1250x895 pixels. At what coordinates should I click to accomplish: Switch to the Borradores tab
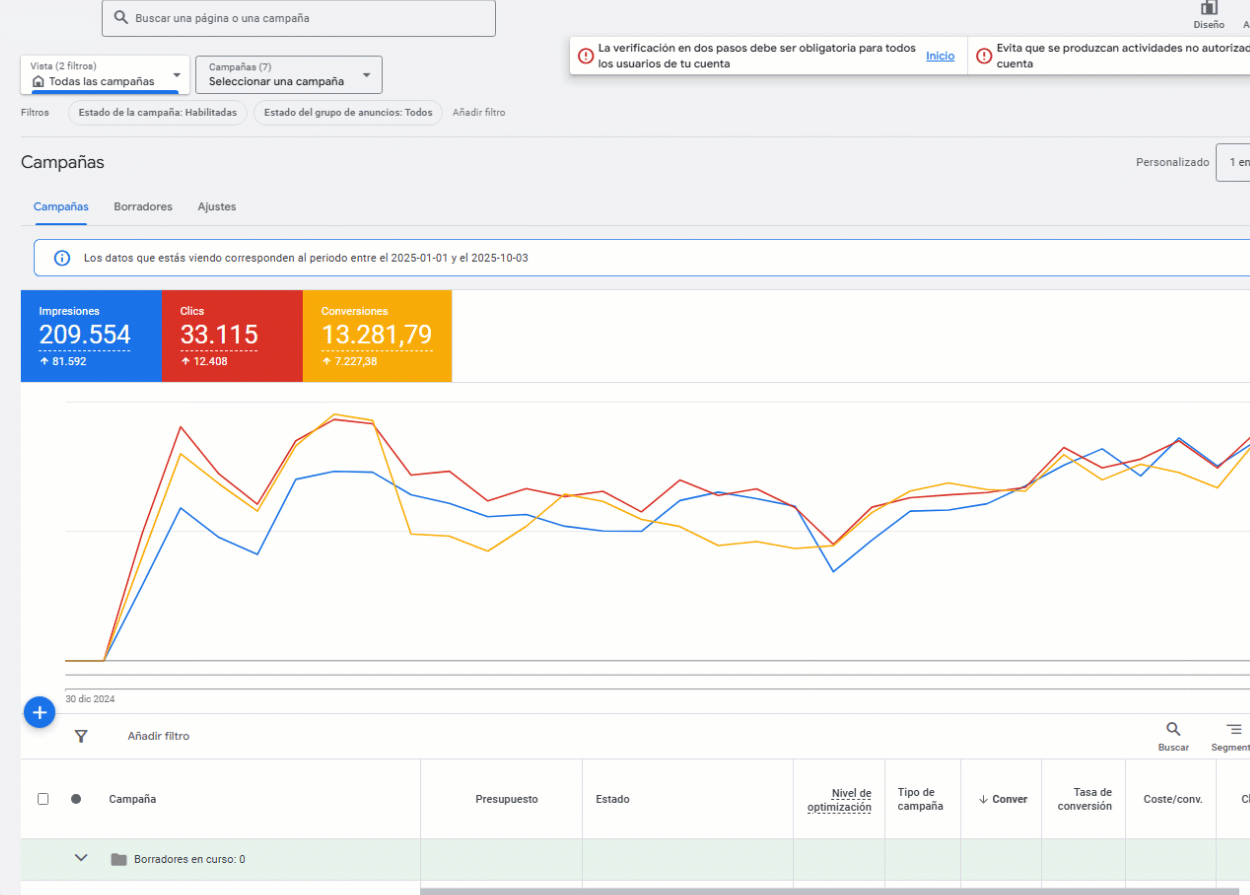143,207
